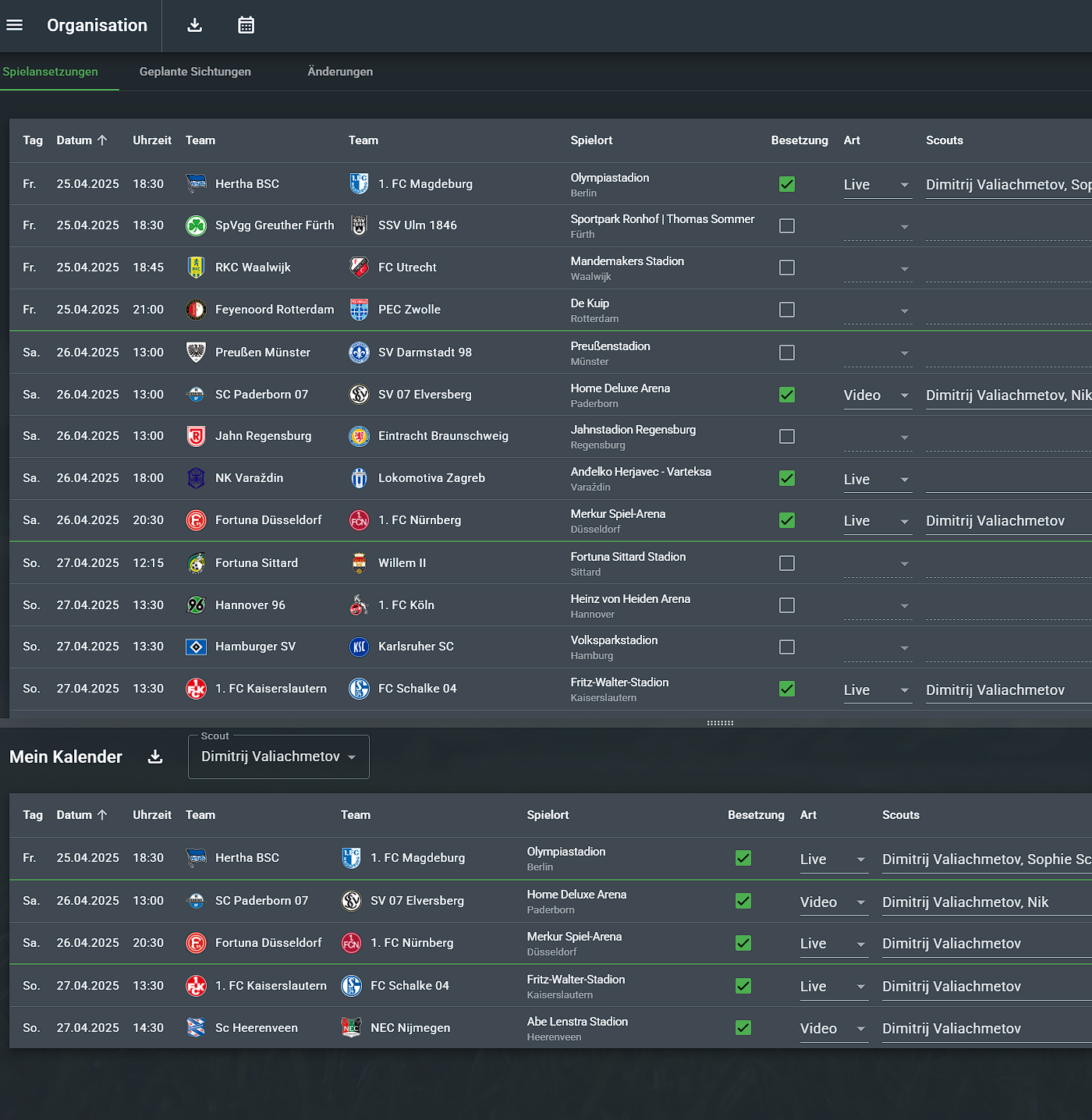Viewport: 1092px width, 1120px height.
Task: Switch to Änderungen tab
Action: pyautogui.click(x=340, y=72)
